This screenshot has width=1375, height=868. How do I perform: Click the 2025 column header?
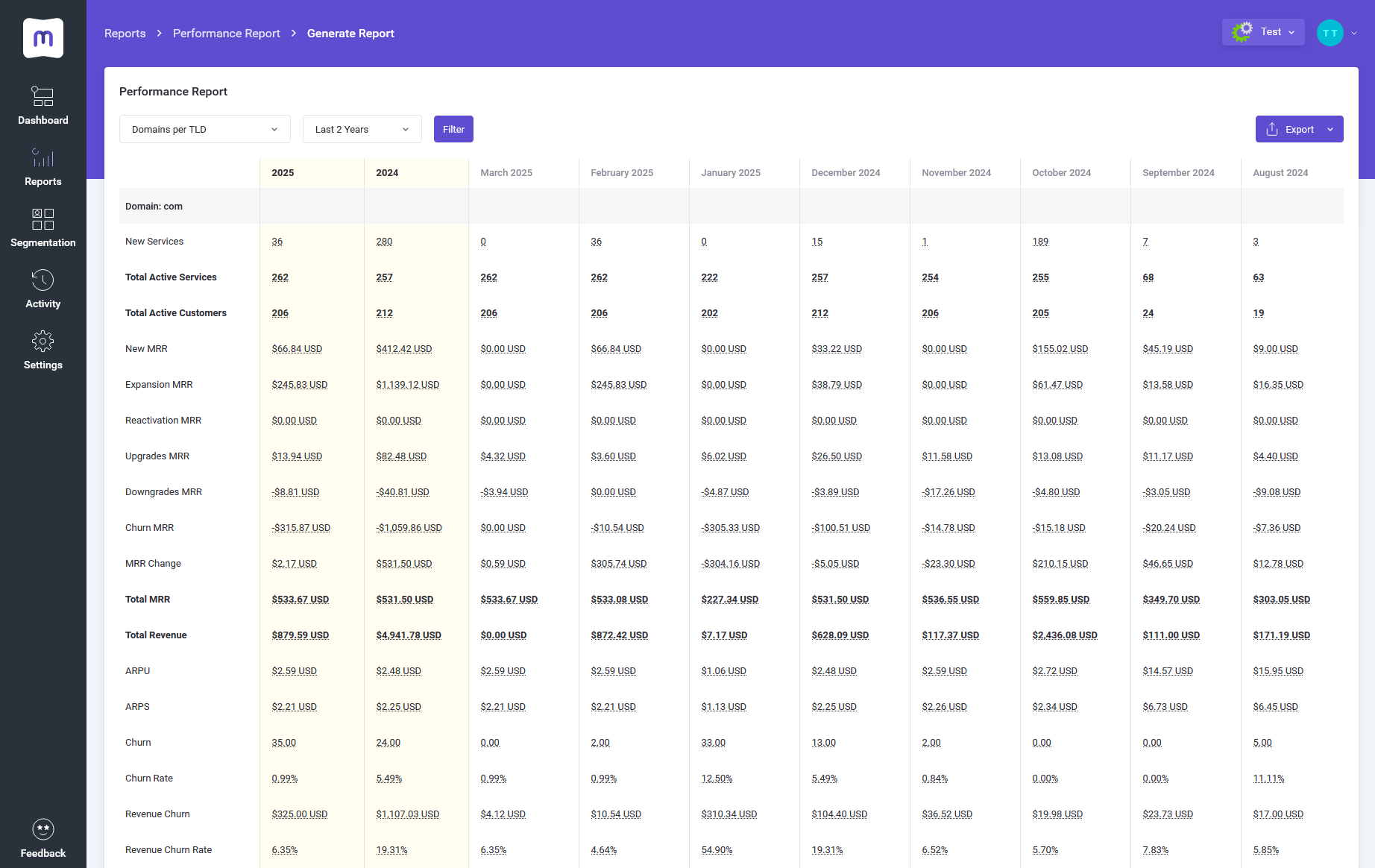point(283,172)
